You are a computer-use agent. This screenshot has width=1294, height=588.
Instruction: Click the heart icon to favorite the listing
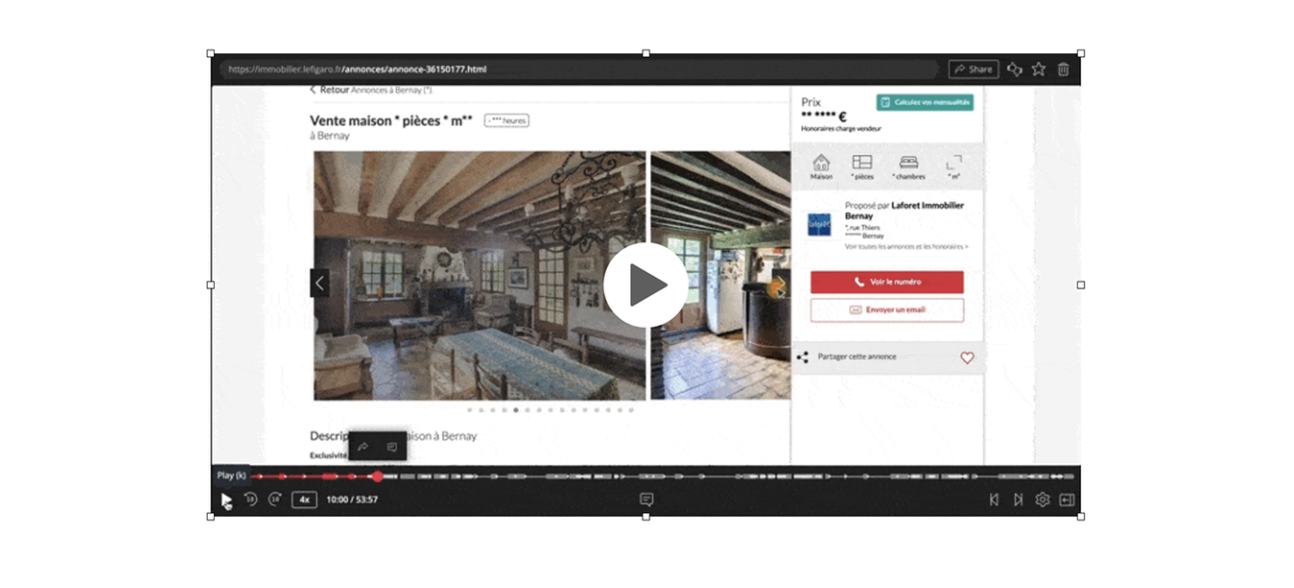pyautogui.click(x=967, y=357)
